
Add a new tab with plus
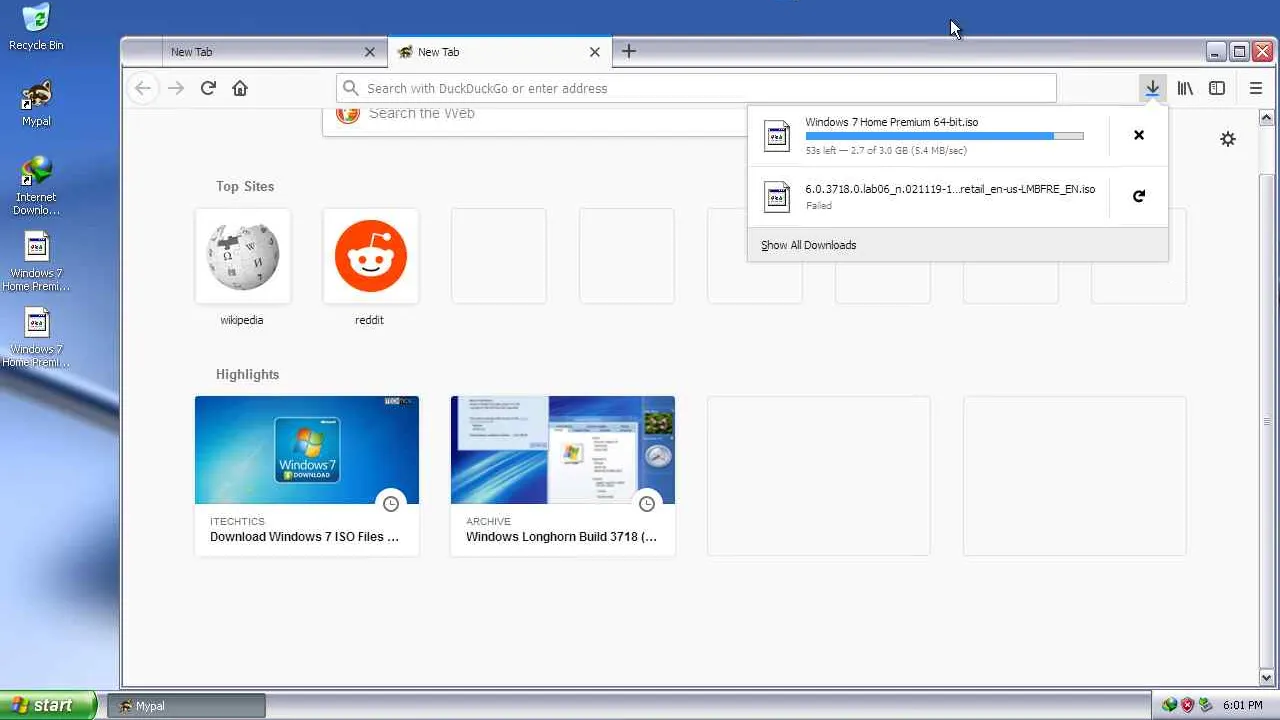[629, 51]
